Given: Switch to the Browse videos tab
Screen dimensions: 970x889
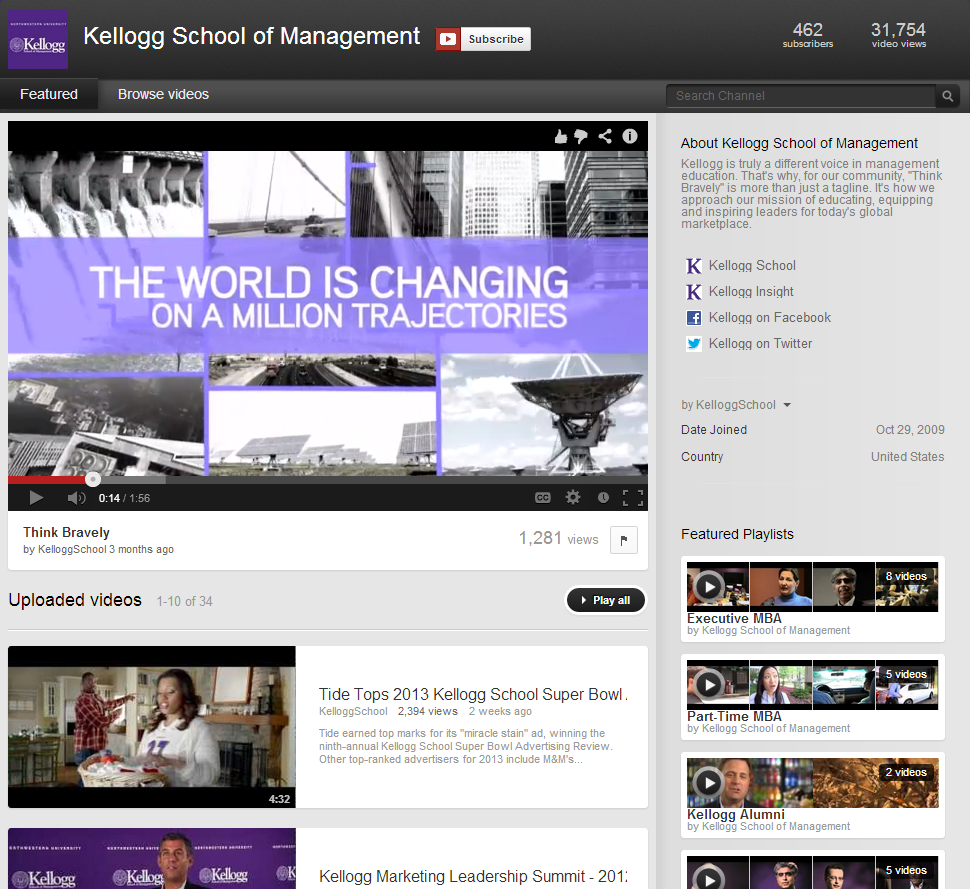Looking at the screenshot, I should tap(163, 94).
